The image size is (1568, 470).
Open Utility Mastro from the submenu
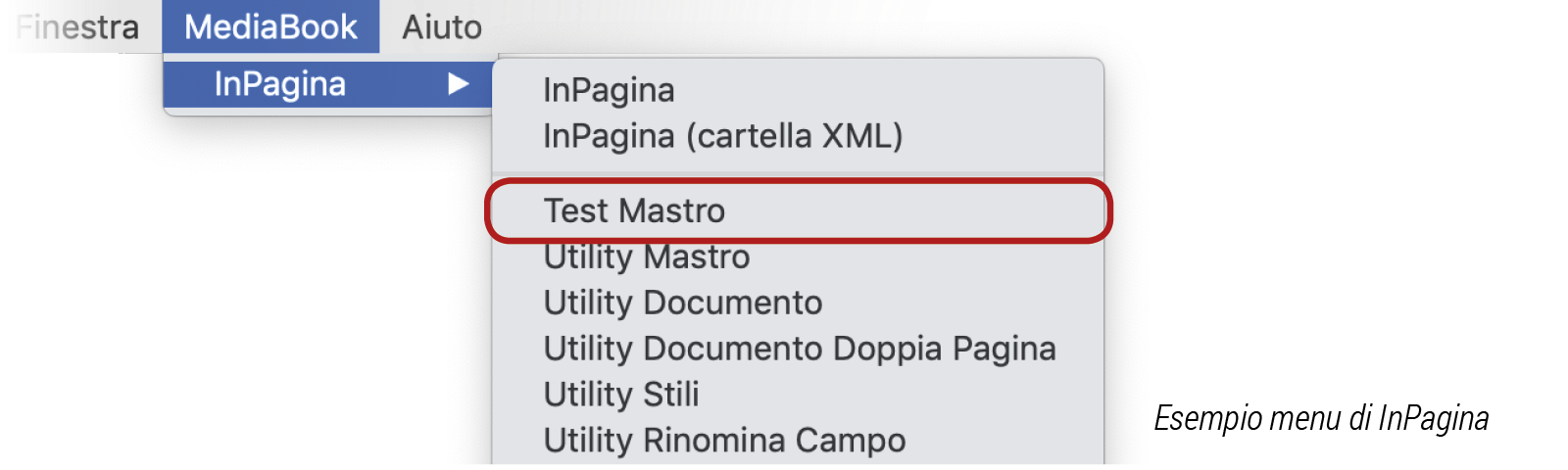tap(647, 258)
